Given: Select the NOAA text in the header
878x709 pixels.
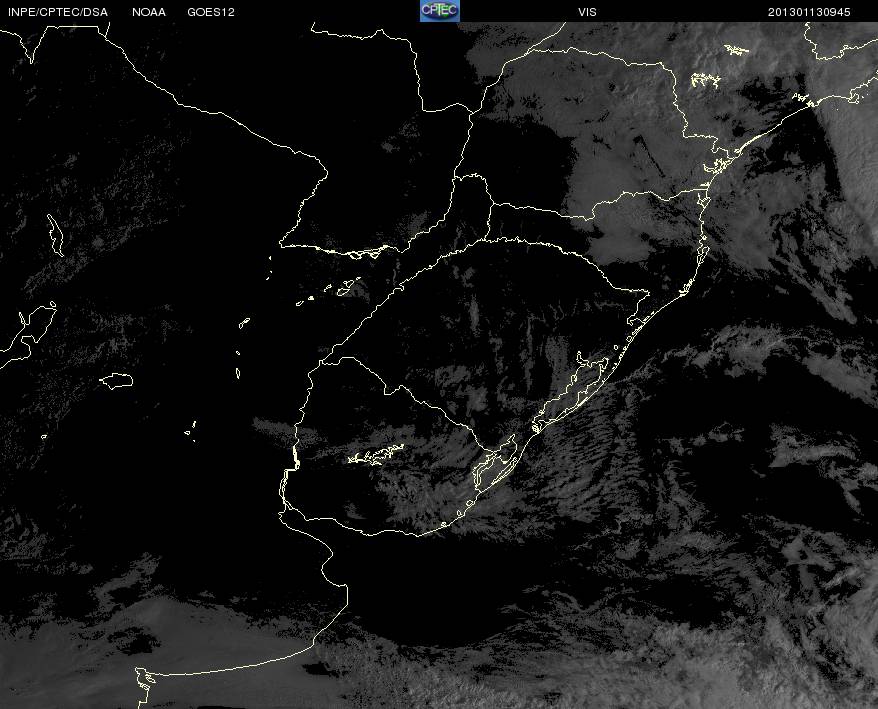Looking at the screenshot, I should pyautogui.click(x=149, y=12).
